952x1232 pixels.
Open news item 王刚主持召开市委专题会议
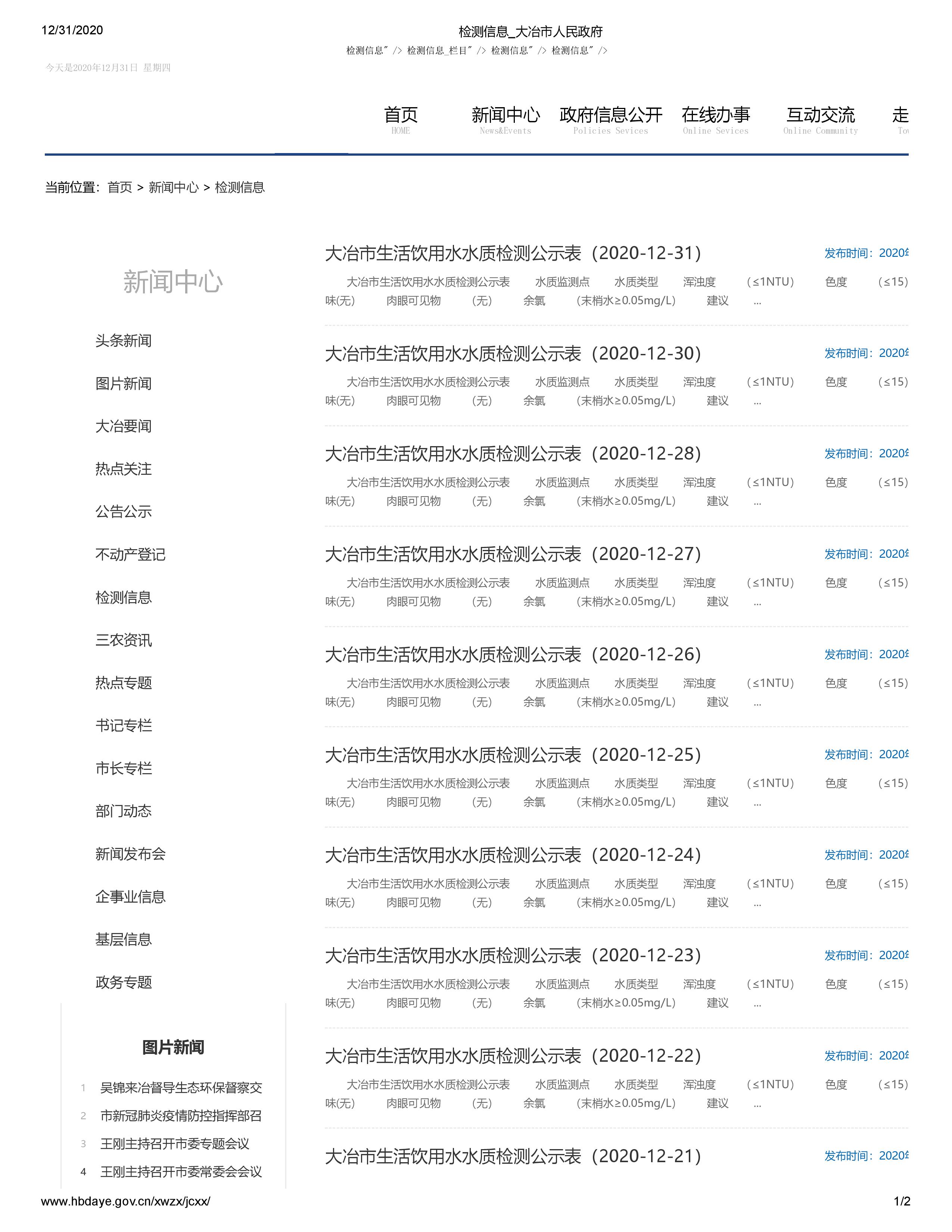click(174, 1144)
